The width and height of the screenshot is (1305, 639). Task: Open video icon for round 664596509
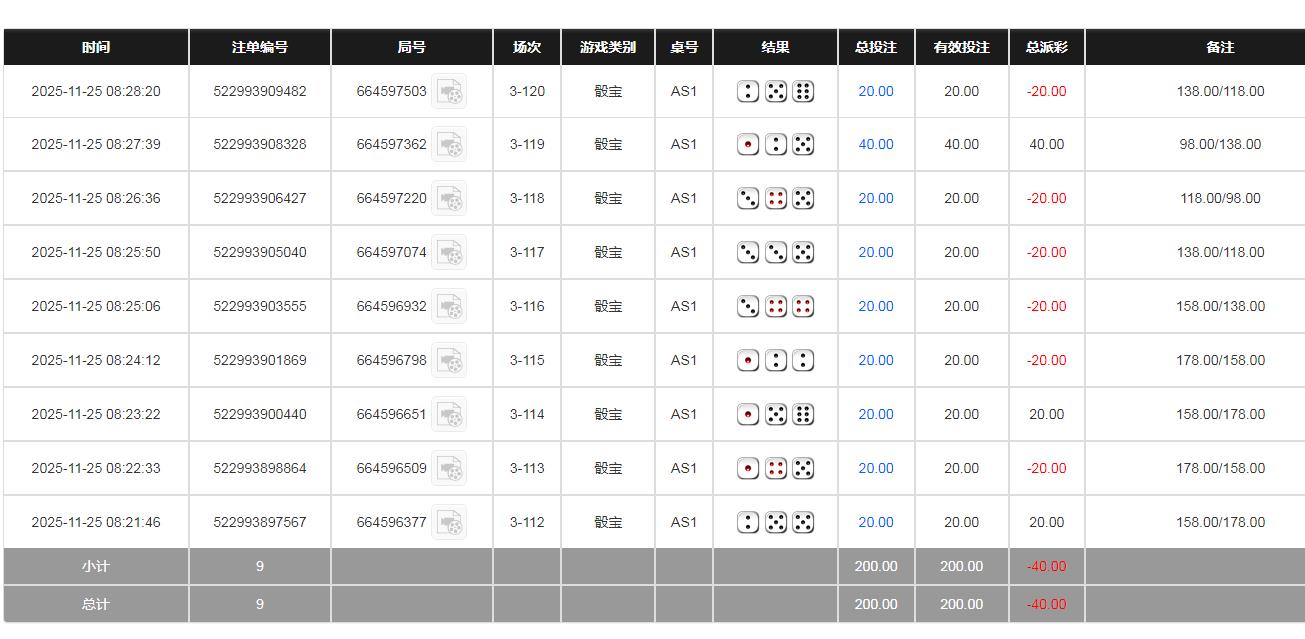tap(449, 469)
